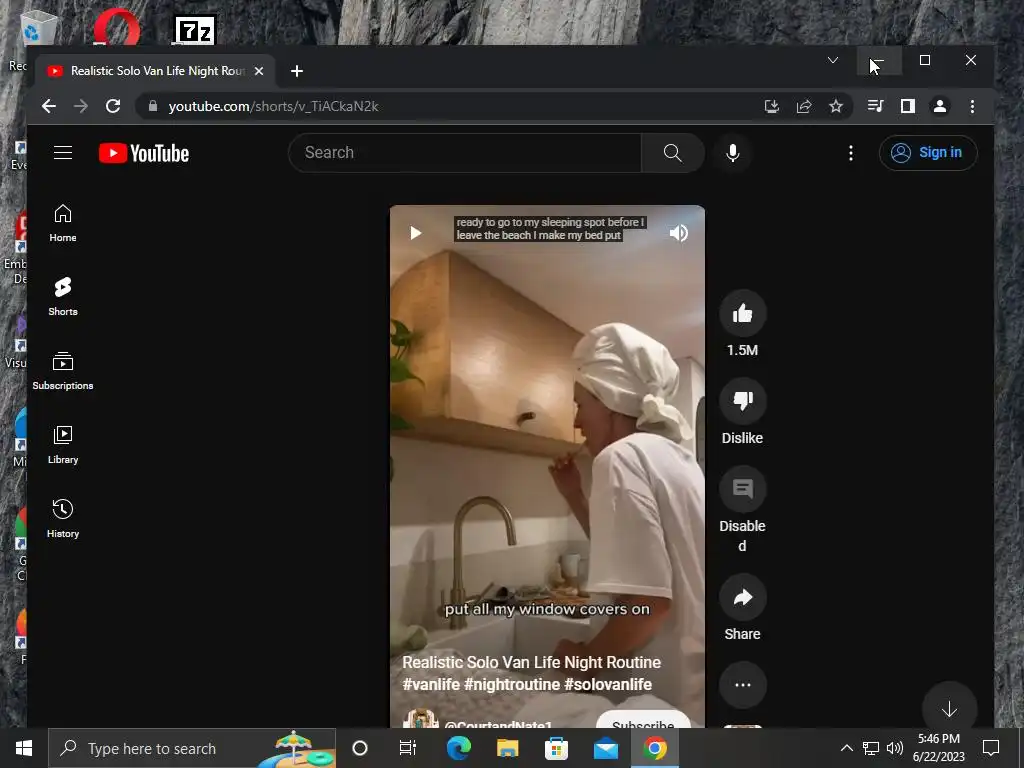Go to Home in sidebar
This screenshot has width=1024, height=768.
63,223
